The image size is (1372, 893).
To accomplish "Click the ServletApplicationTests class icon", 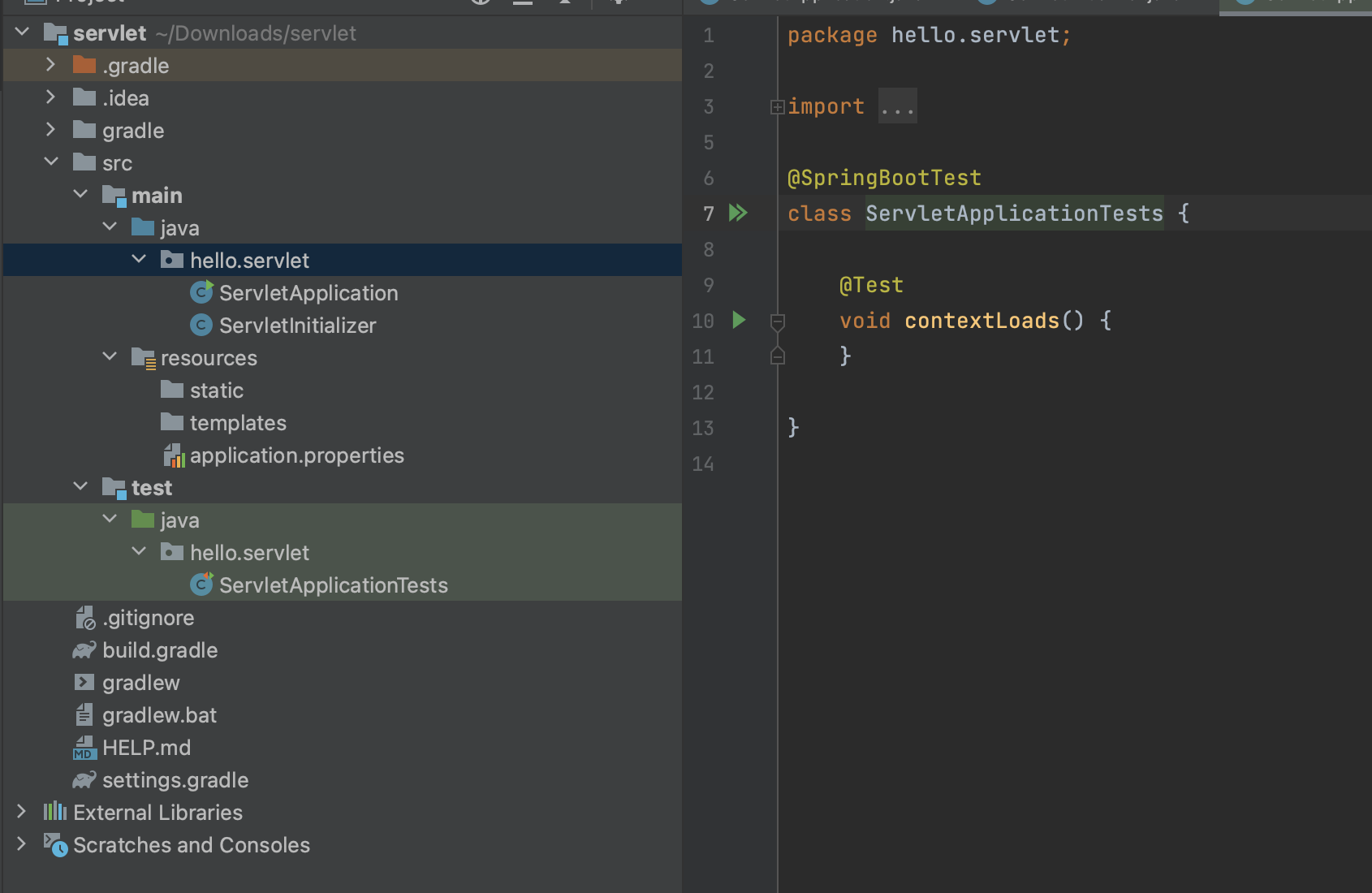I will [201, 585].
